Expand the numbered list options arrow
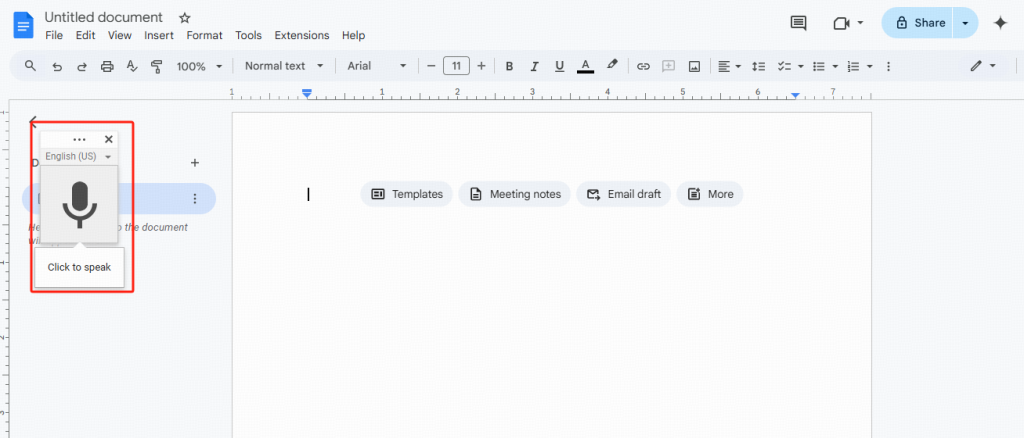Screen dimensions: 1024x438 tap(870, 66)
